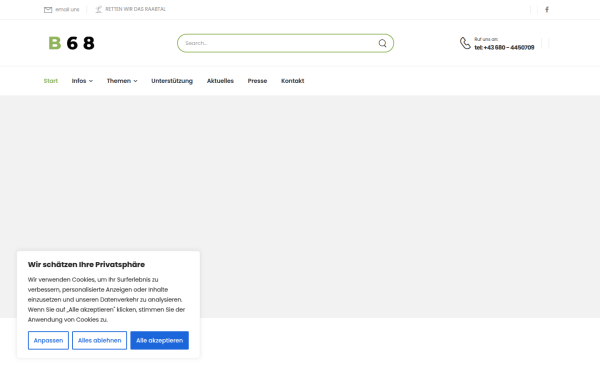
Task: Click the B68 site logo
Action: [71, 43]
